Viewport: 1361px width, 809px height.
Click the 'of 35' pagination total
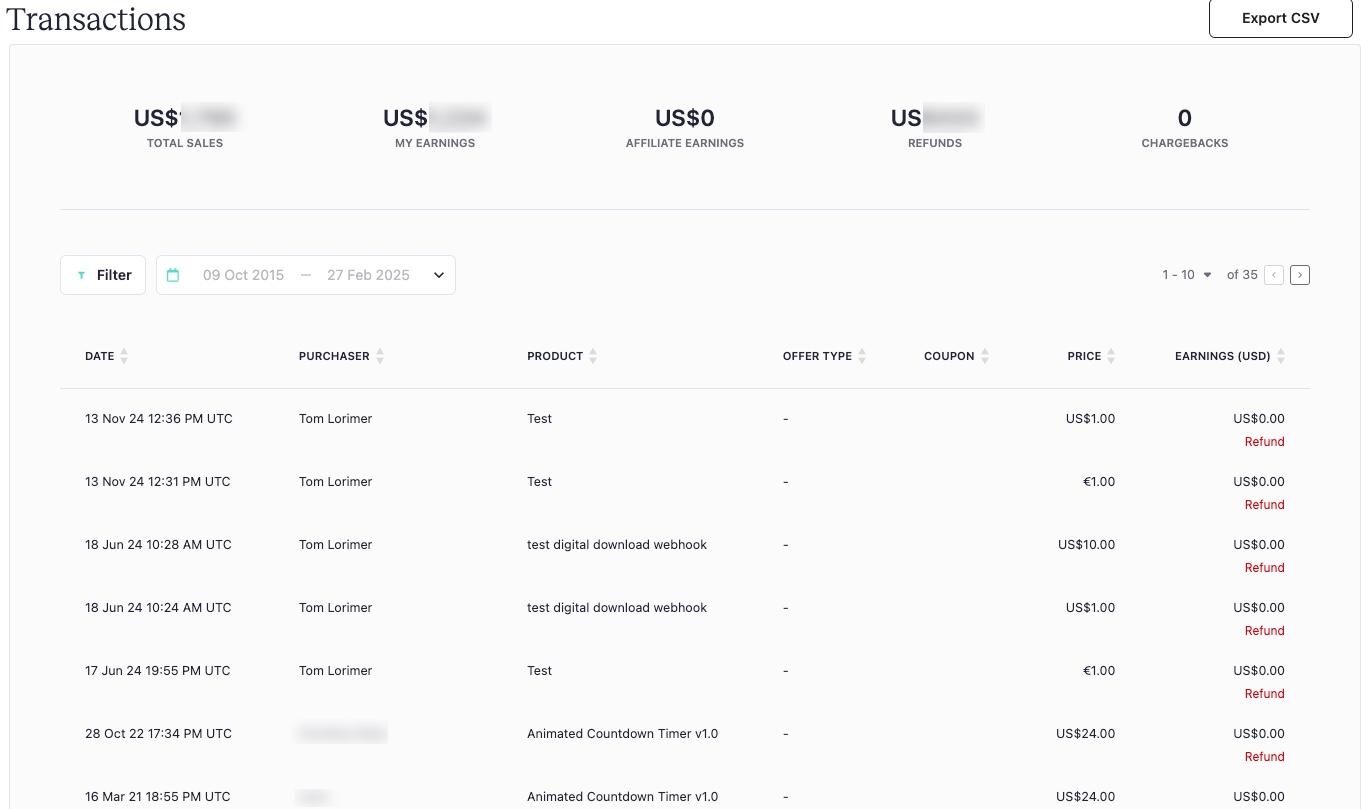(x=1242, y=275)
